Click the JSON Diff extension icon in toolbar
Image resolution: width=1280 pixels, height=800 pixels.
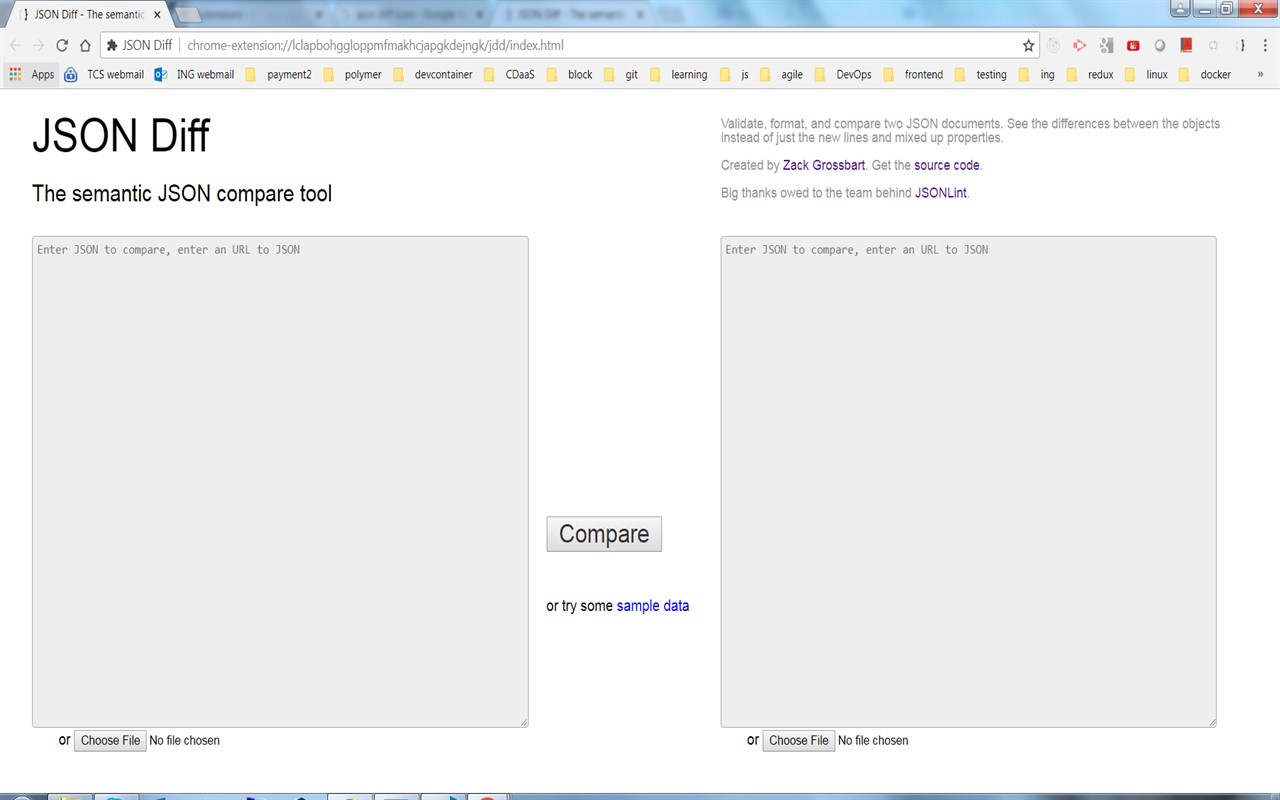(x=1241, y=45)
